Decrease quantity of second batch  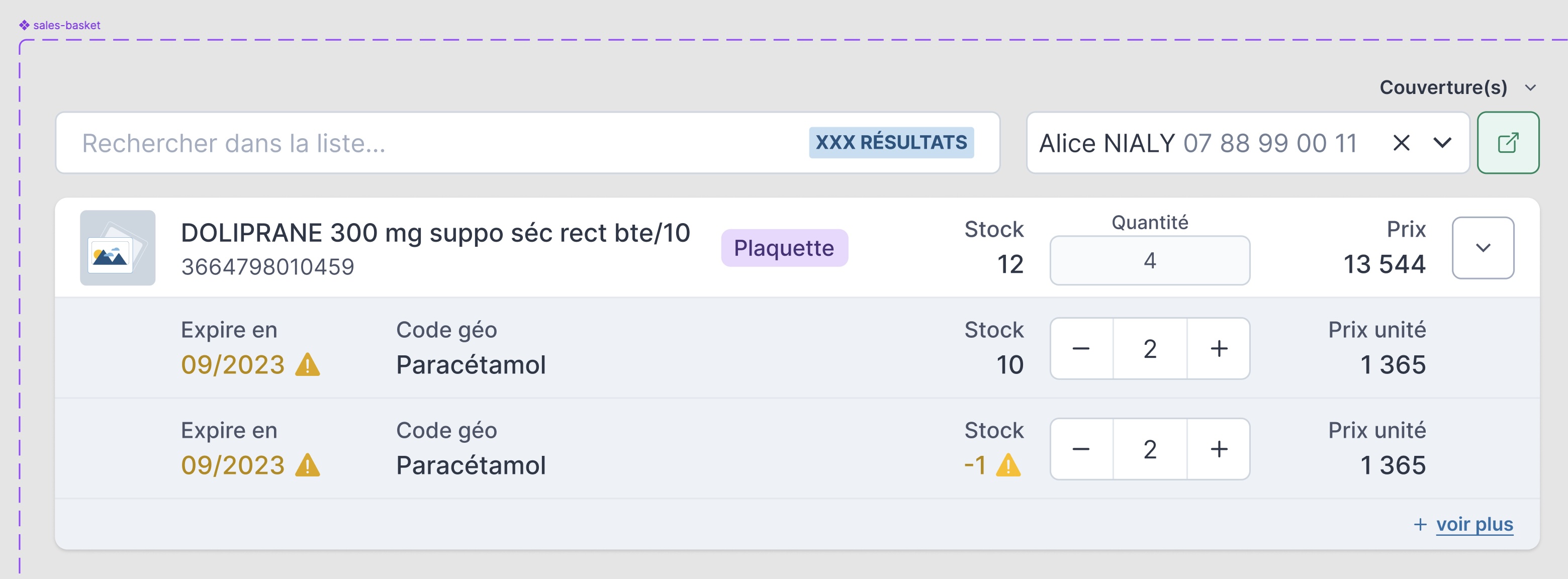1081,449
